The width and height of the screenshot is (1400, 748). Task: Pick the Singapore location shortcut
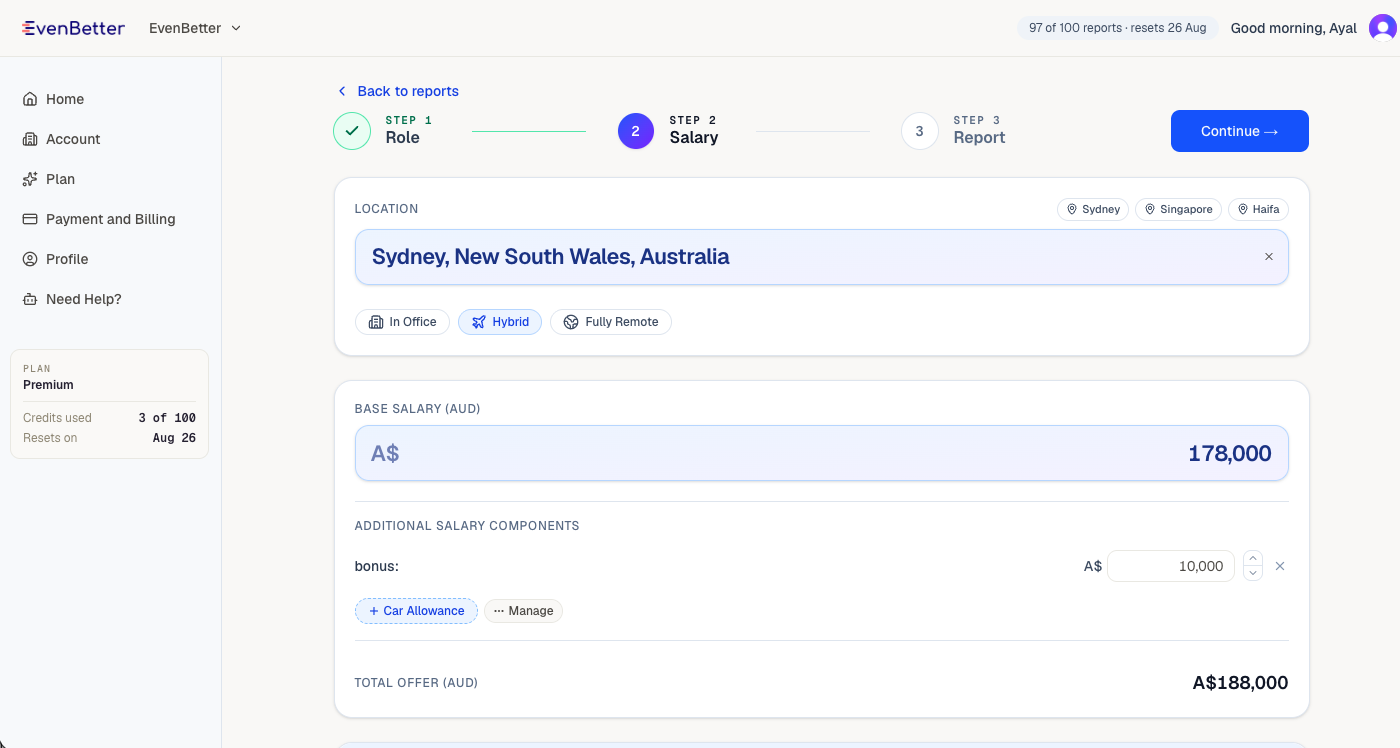point(1178,209)
